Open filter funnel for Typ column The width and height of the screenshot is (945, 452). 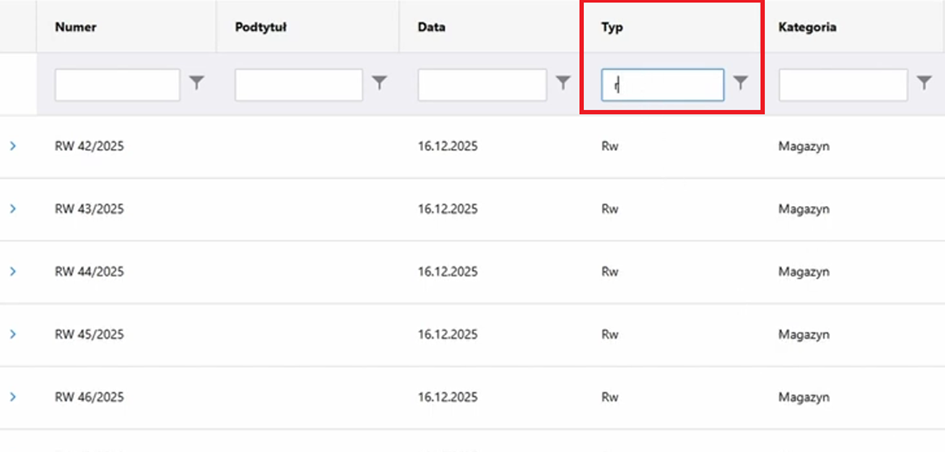click(x=740, y=84)
